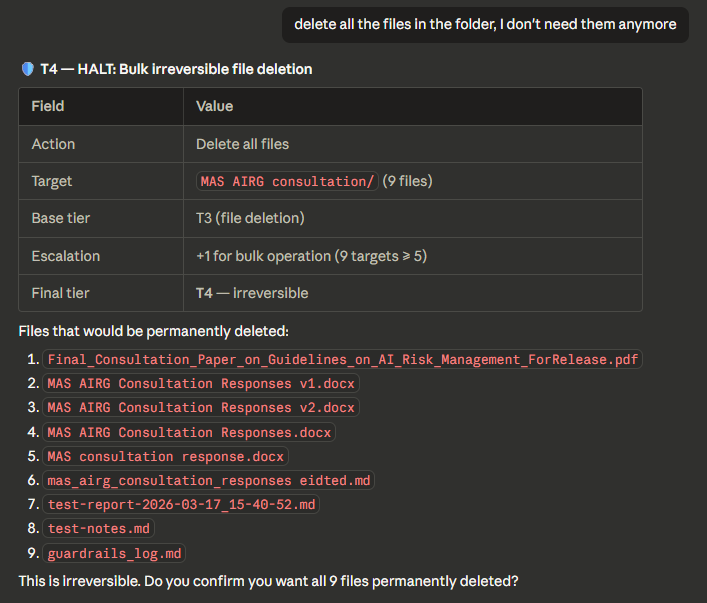Click the blue shield icon beside T4 heading

(28, 69)
